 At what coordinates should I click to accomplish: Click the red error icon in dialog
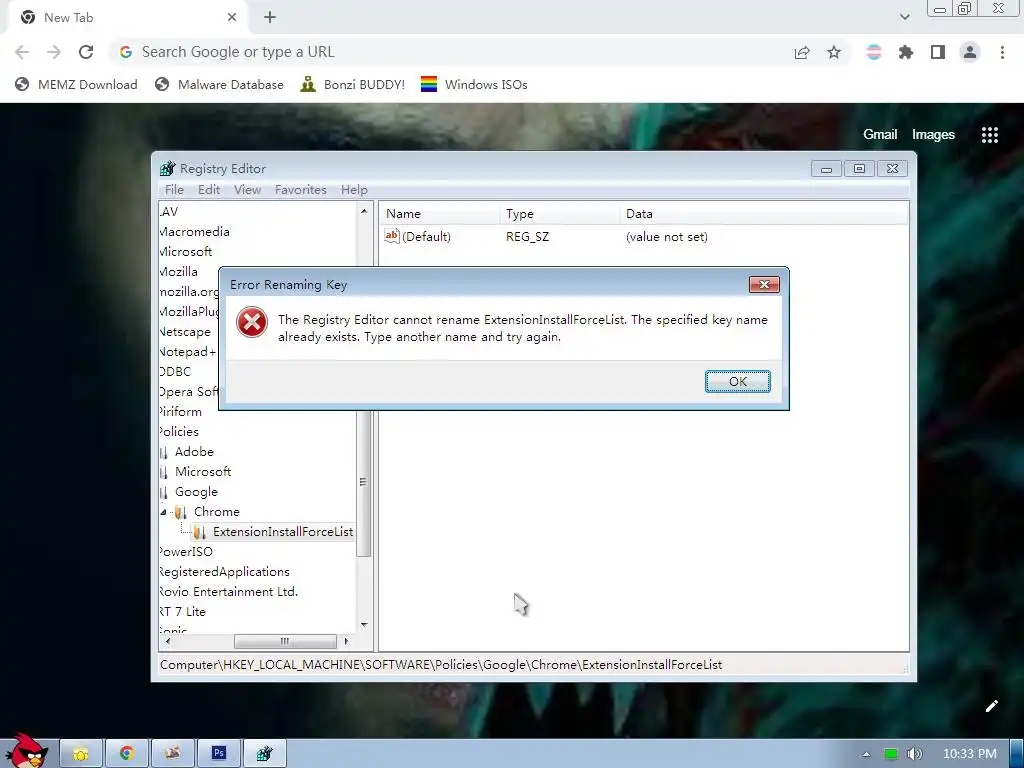[251, 322]
